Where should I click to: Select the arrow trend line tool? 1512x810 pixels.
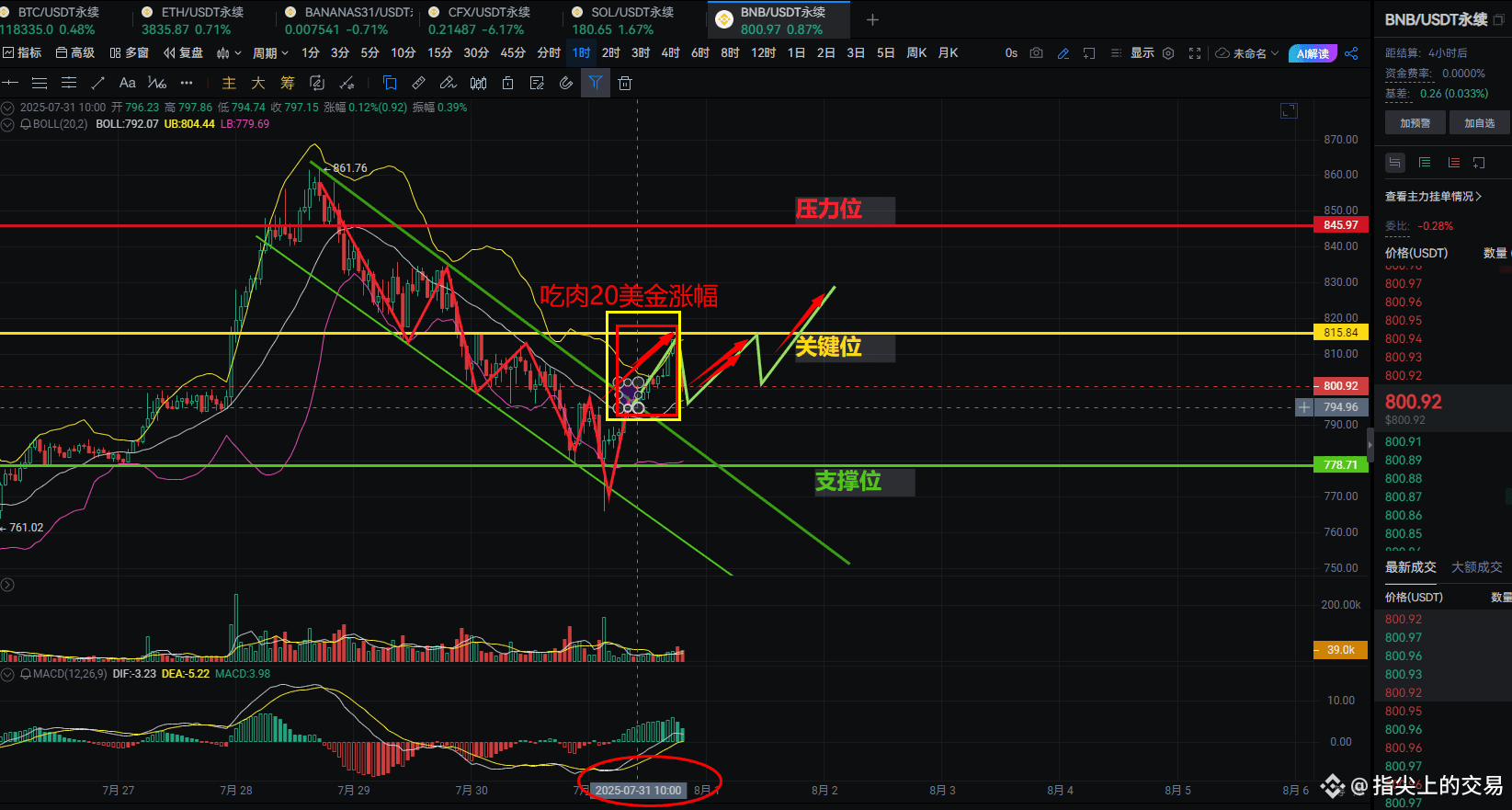click(x=98, y=83)
